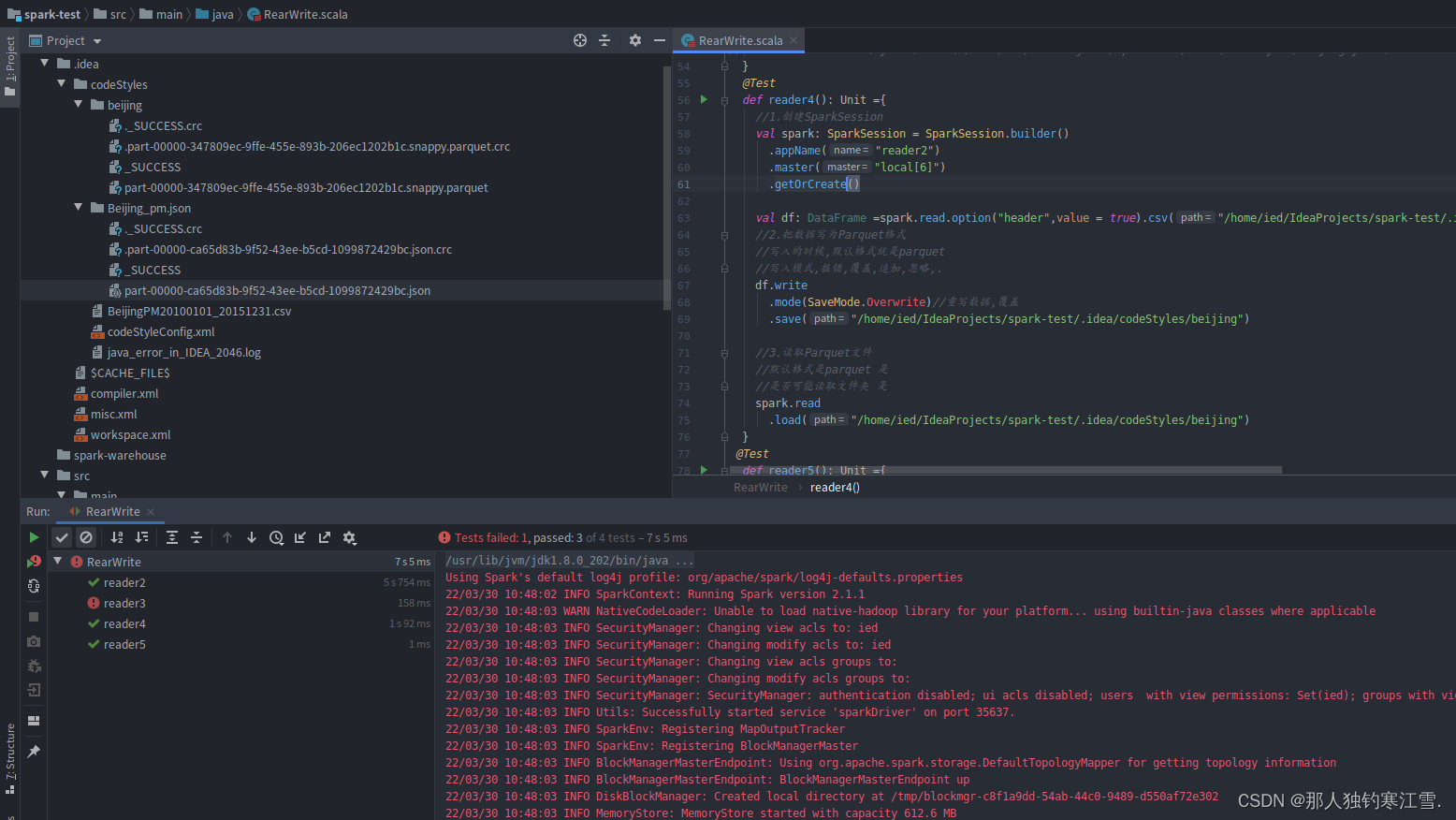Run reader5 test from gutter icon
The height and width of the screenshot is (820, 1456).
704,470
